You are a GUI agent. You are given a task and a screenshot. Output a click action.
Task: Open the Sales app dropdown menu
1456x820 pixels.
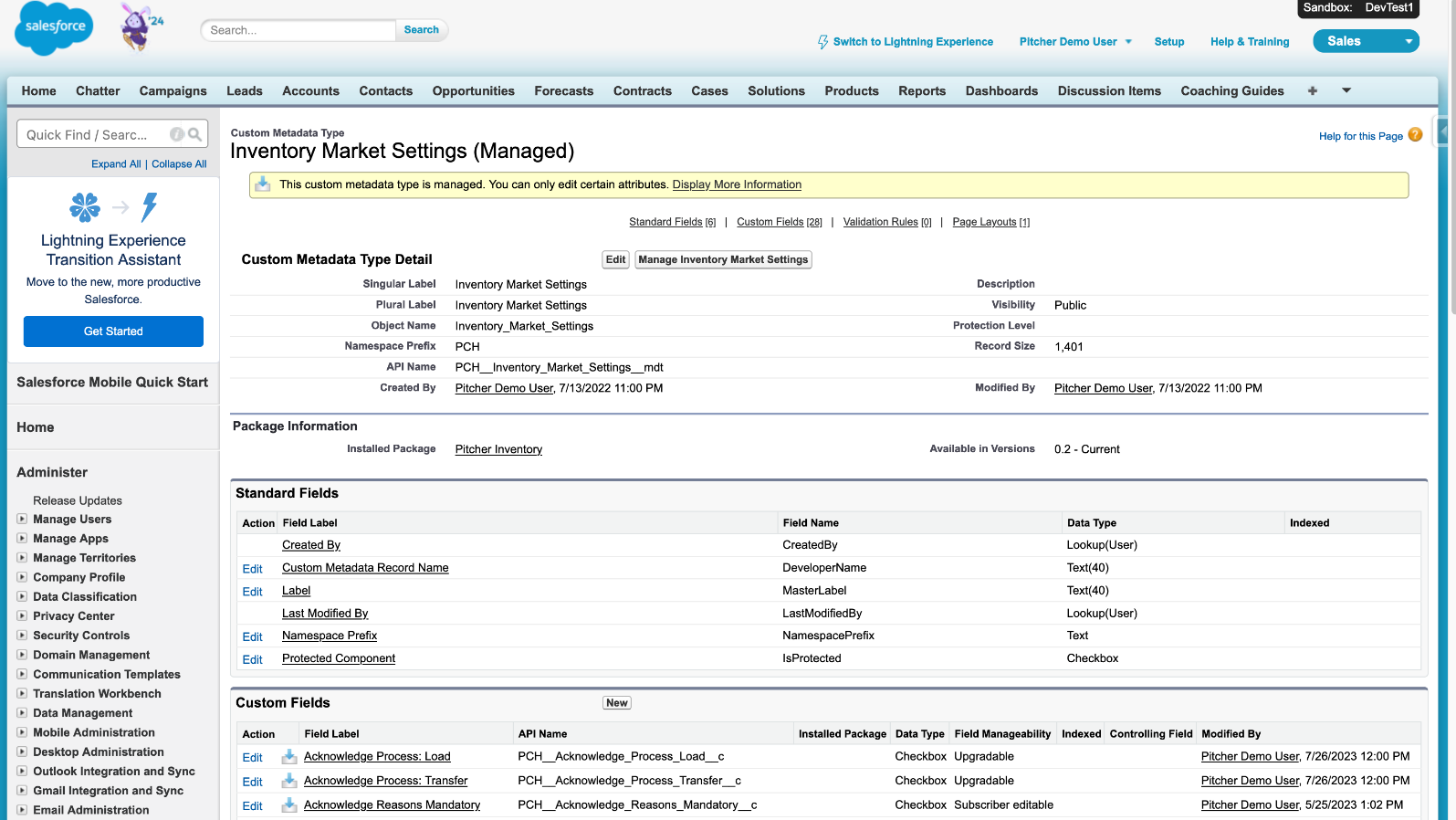coord(1409,41)
